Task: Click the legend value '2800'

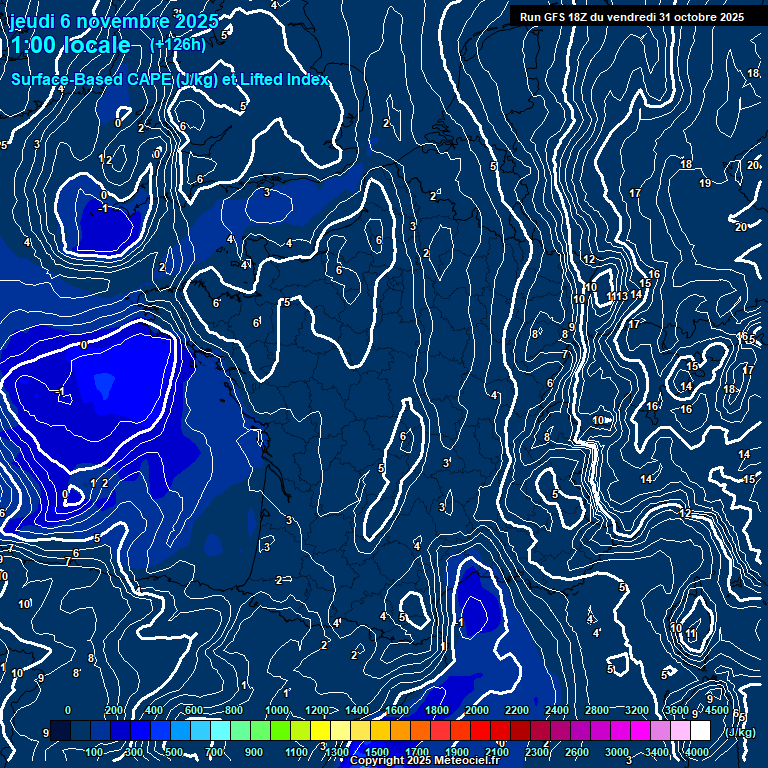Action: (x=597, y=710)
